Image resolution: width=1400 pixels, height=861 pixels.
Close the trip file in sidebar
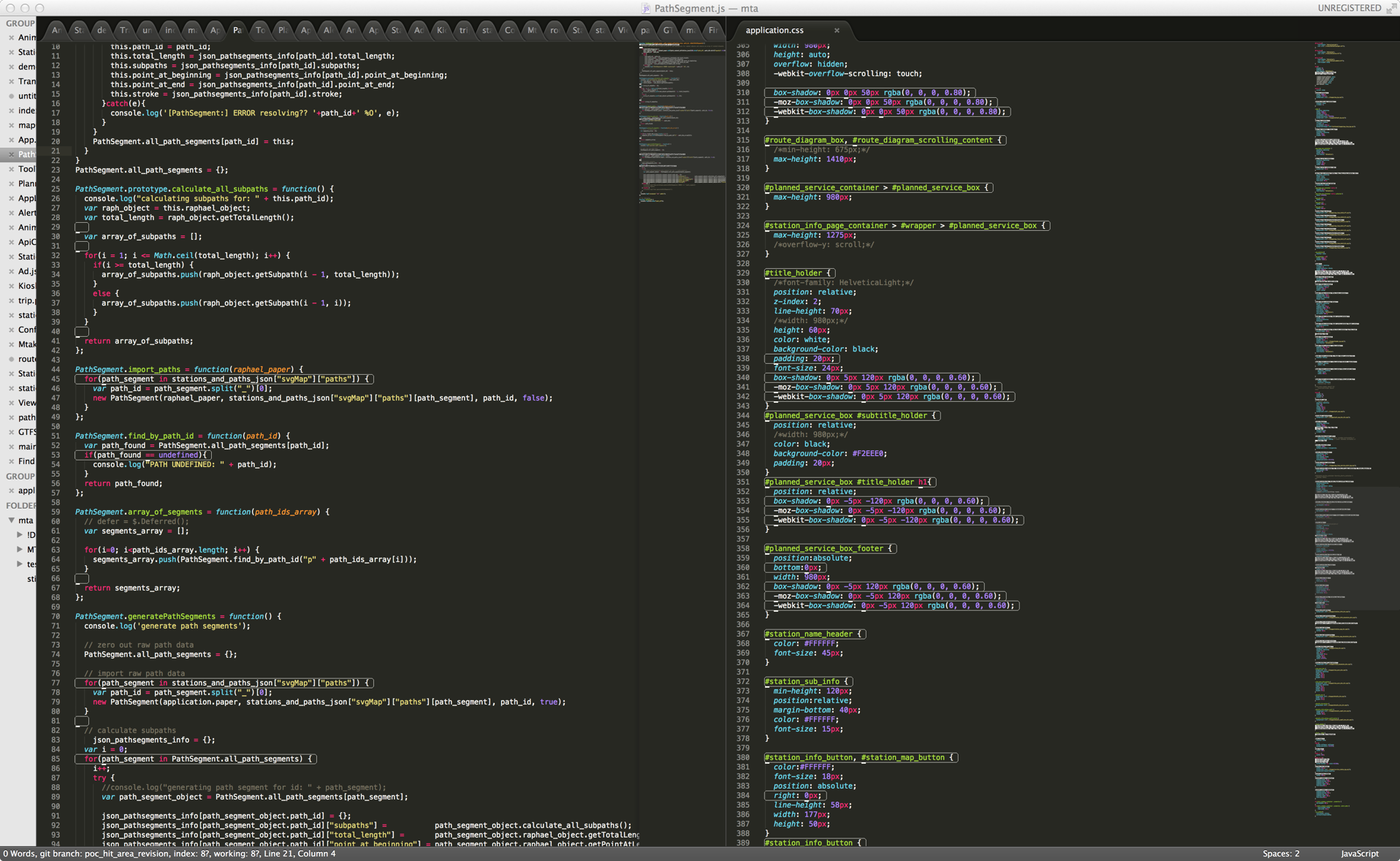click(11, 300)
